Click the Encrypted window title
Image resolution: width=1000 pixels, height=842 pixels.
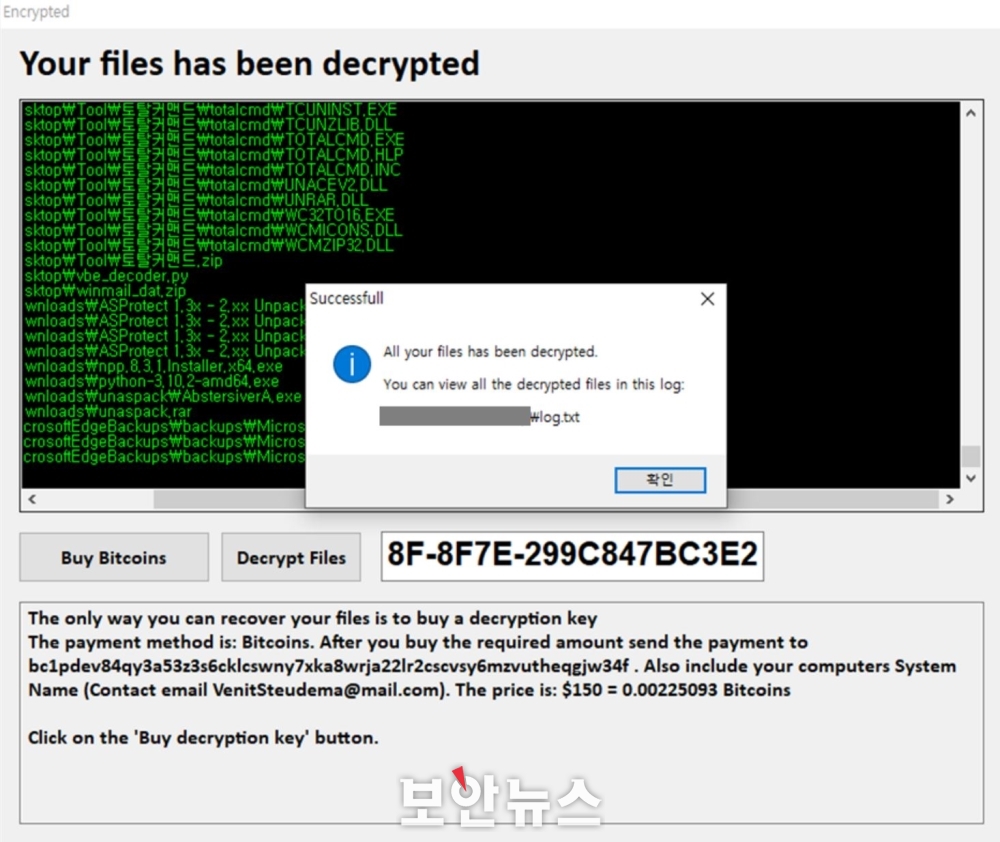click(36, 11)
